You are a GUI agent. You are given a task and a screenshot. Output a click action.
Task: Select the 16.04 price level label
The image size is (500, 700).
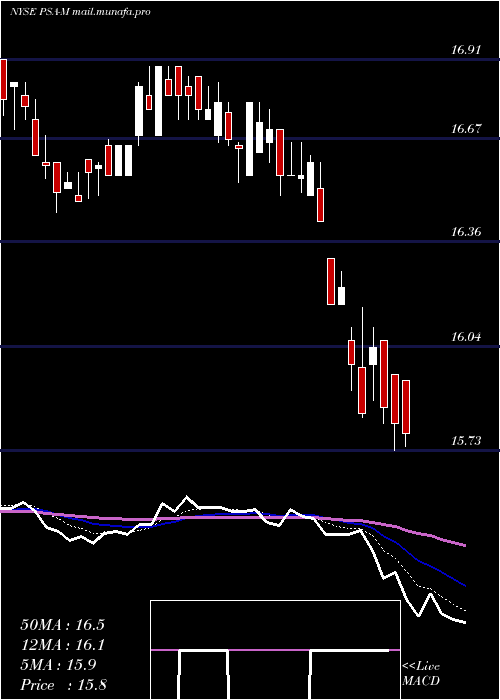coord(466,337)
